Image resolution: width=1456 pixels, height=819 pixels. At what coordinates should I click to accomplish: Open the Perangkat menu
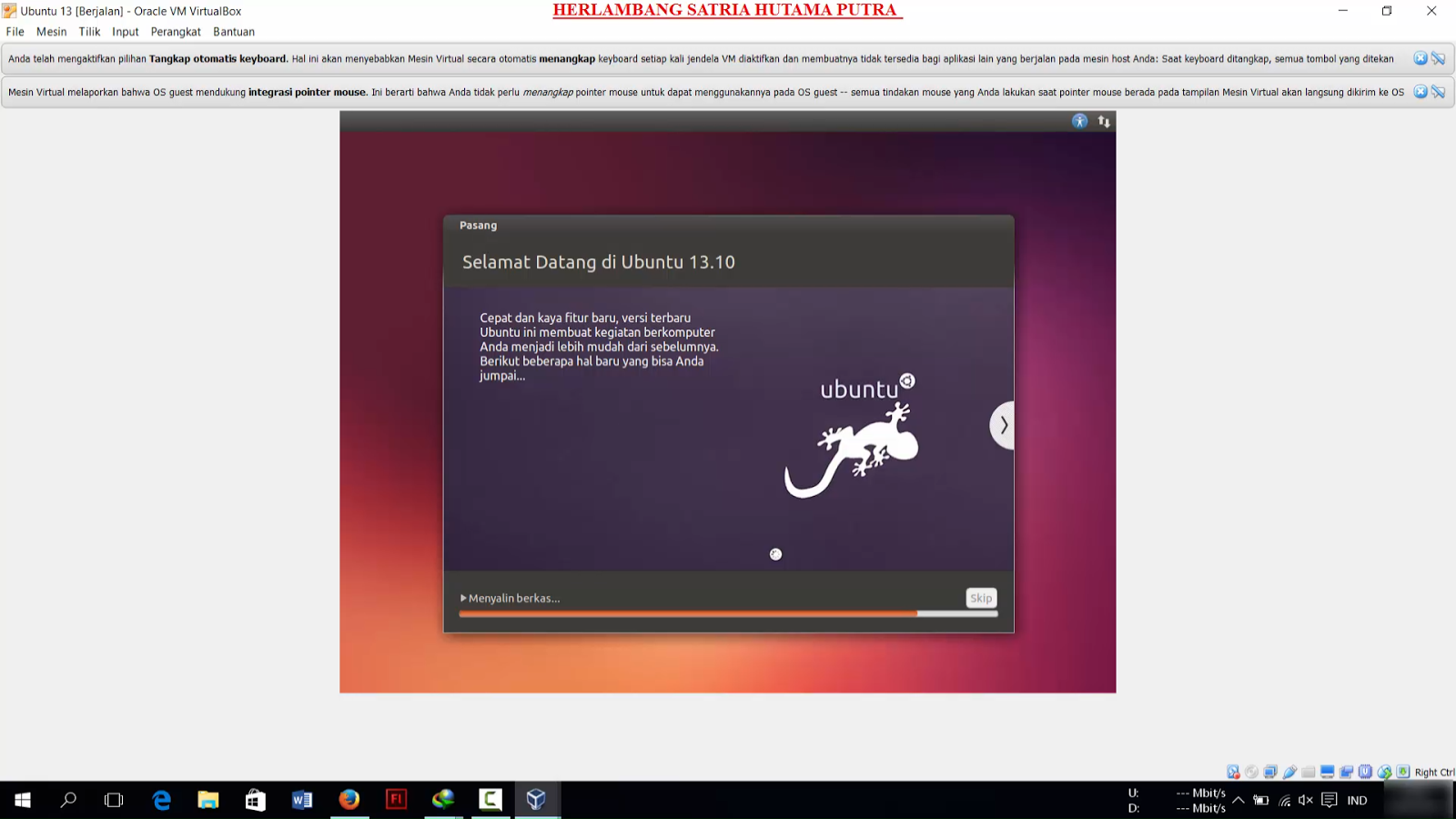pos(176,32)
